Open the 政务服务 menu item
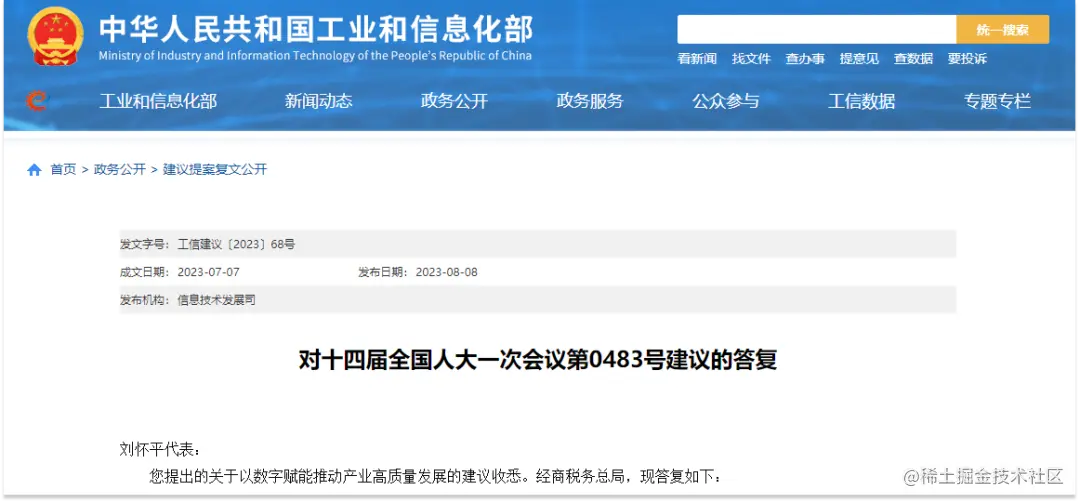This screenshot has width=1080, height=503. 590,101
